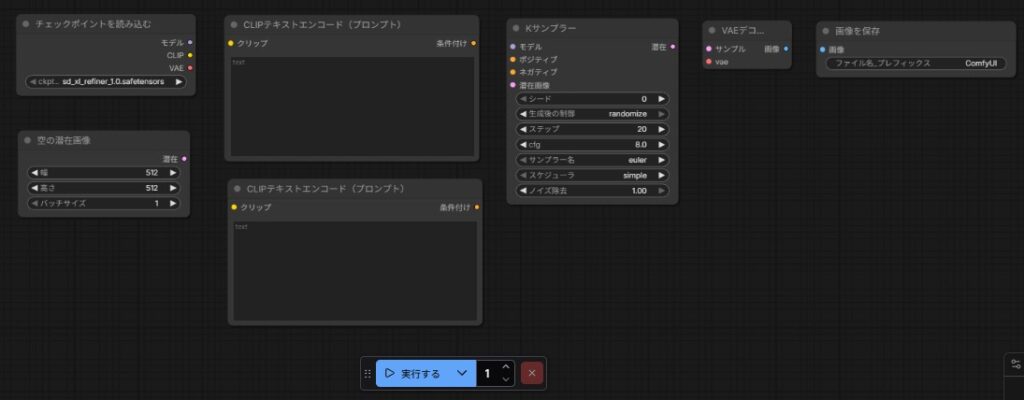Collapse the 画像を保存 node via its title dot
Screen dimensions: 1024x400
pos(826,30)
